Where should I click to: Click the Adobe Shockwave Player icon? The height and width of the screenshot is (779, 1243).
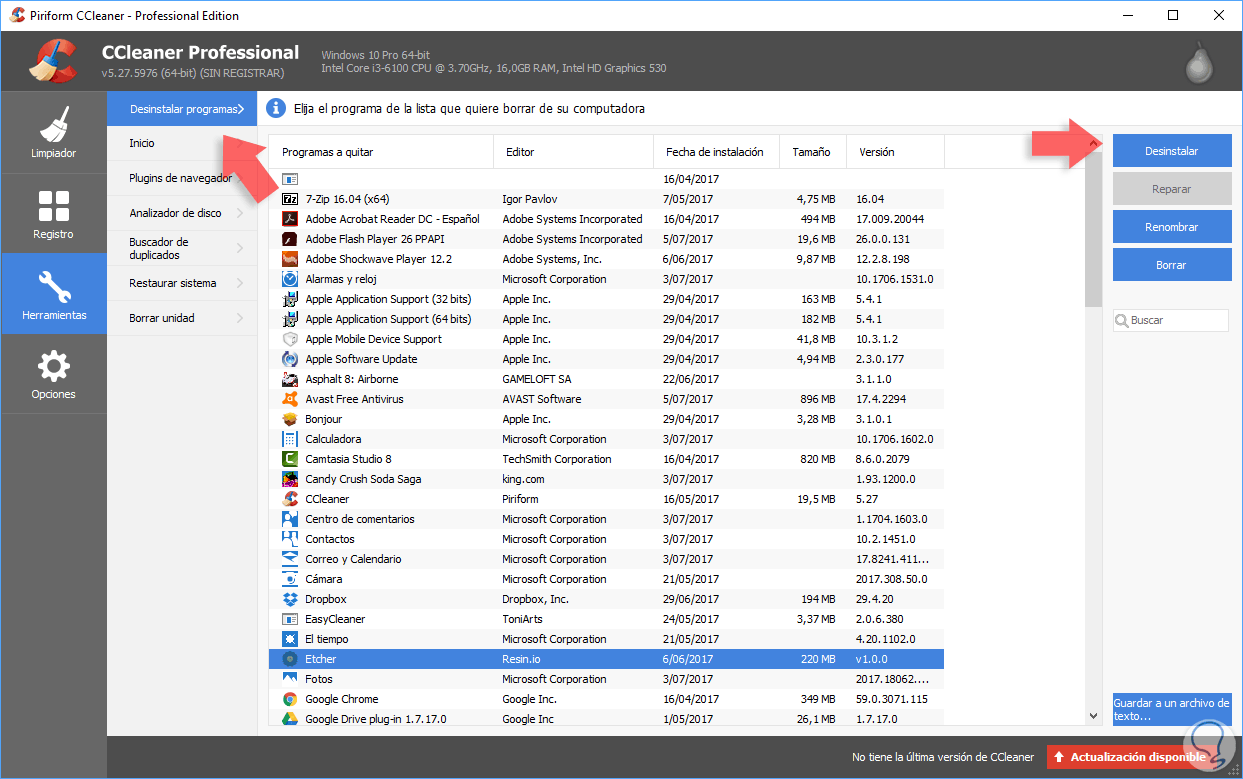[x=290, y=259]
